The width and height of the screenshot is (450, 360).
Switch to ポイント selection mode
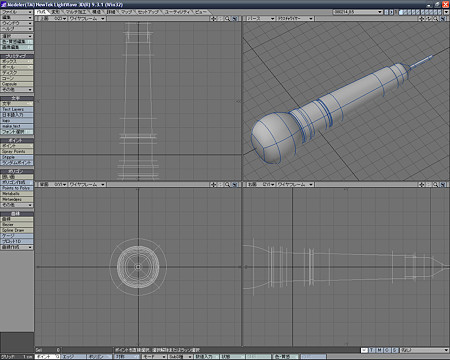point(47,357)
